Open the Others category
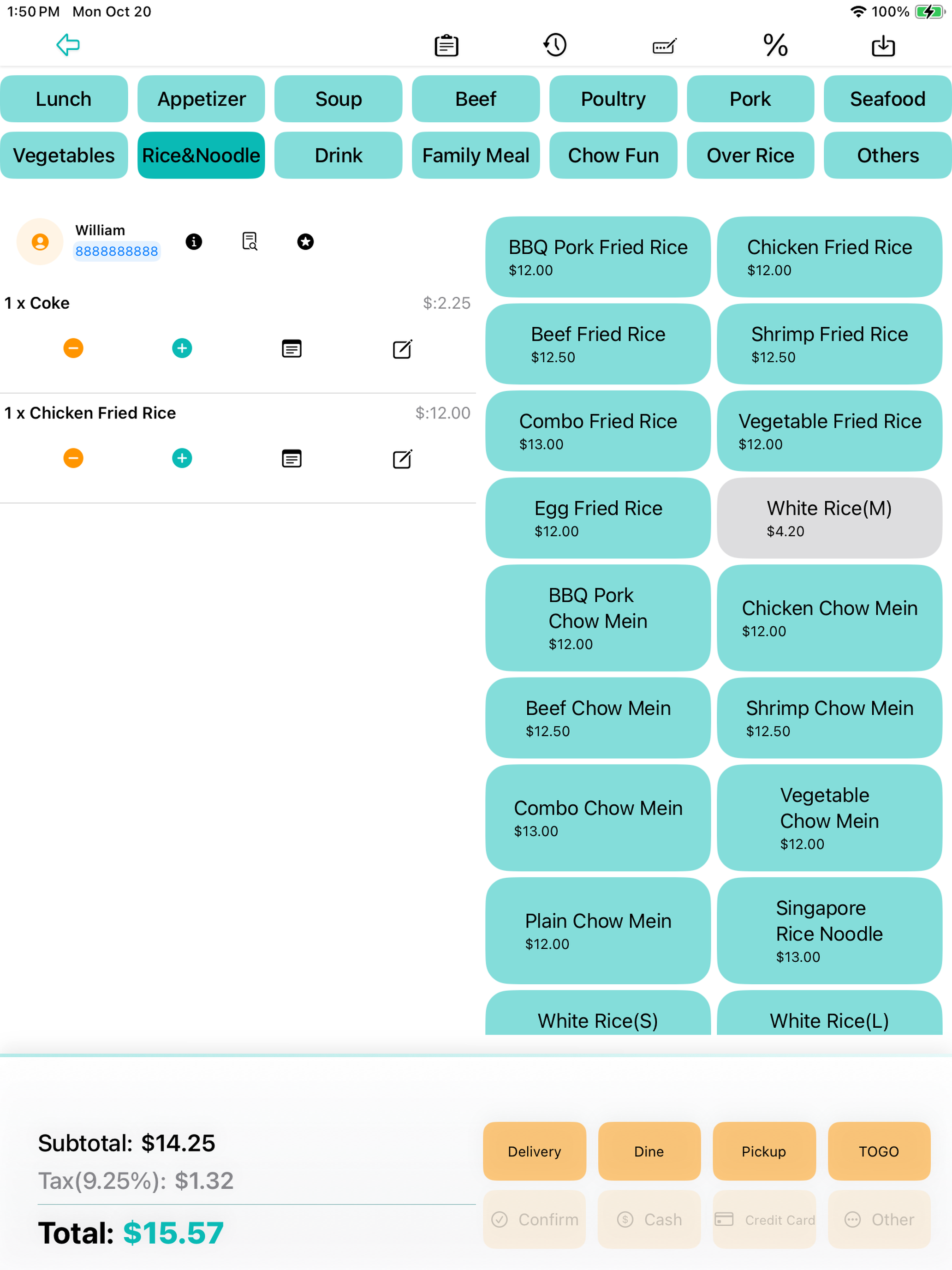This screenshot has width=952, height=1270. (888, 156)
